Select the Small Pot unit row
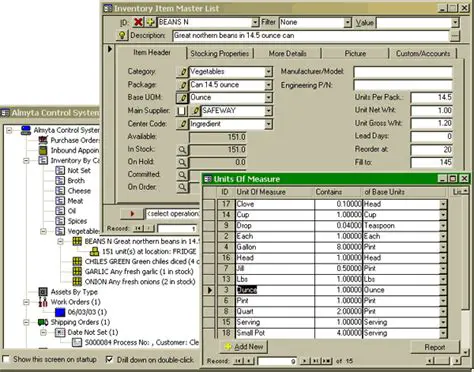Viewport: 474px width, 372px height. pos(325,333)
